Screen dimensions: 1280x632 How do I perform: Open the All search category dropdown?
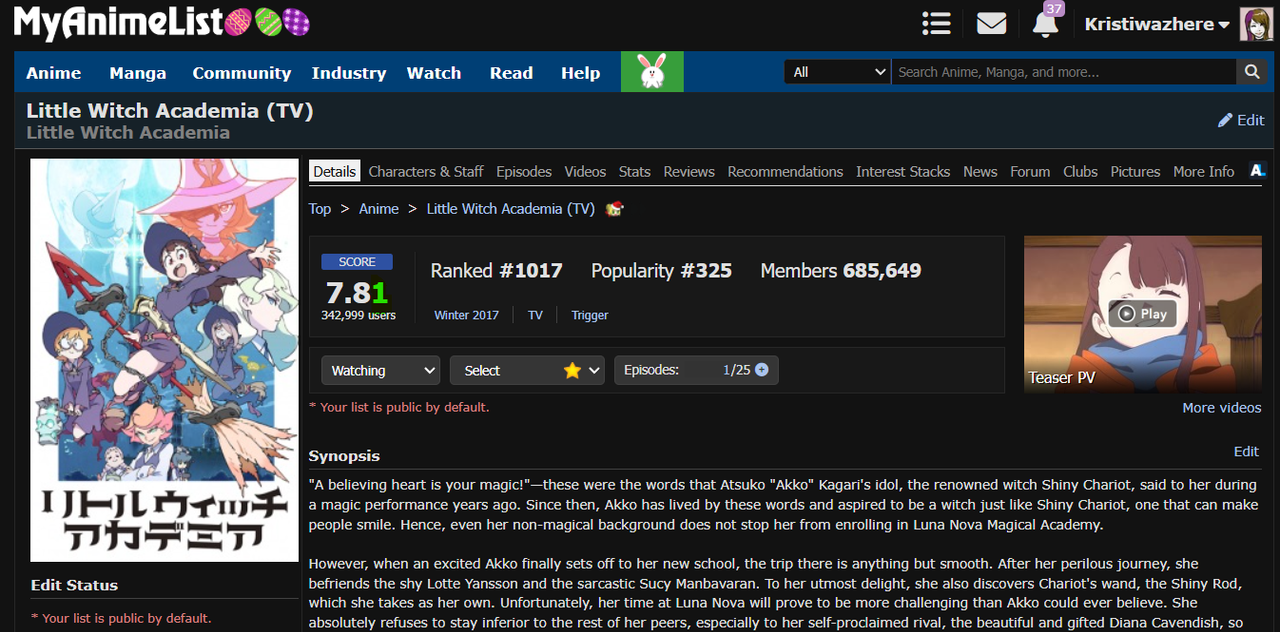[837, 72]
